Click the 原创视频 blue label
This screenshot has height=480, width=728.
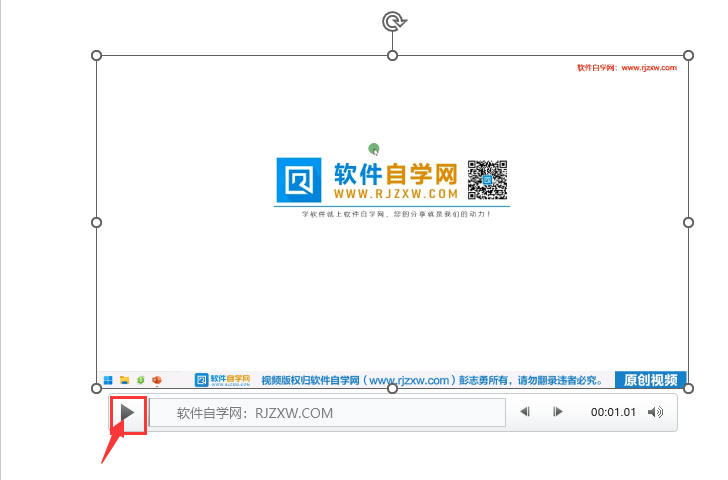[x=650, y=380]
